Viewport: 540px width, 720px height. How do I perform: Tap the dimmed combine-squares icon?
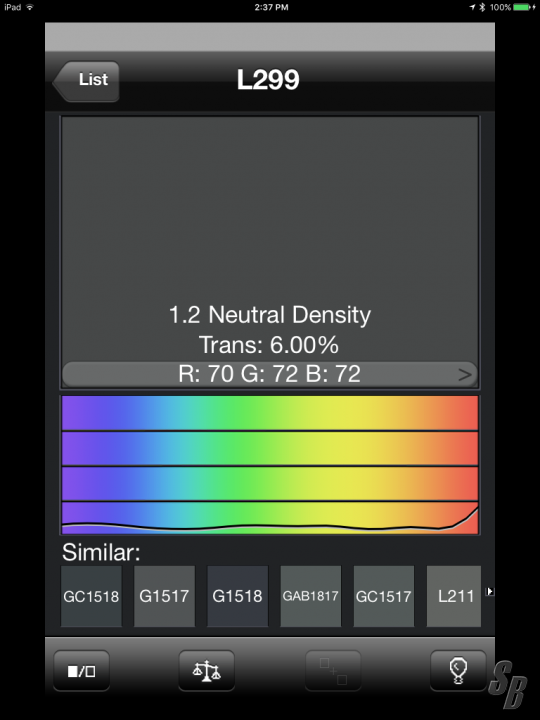333,671
